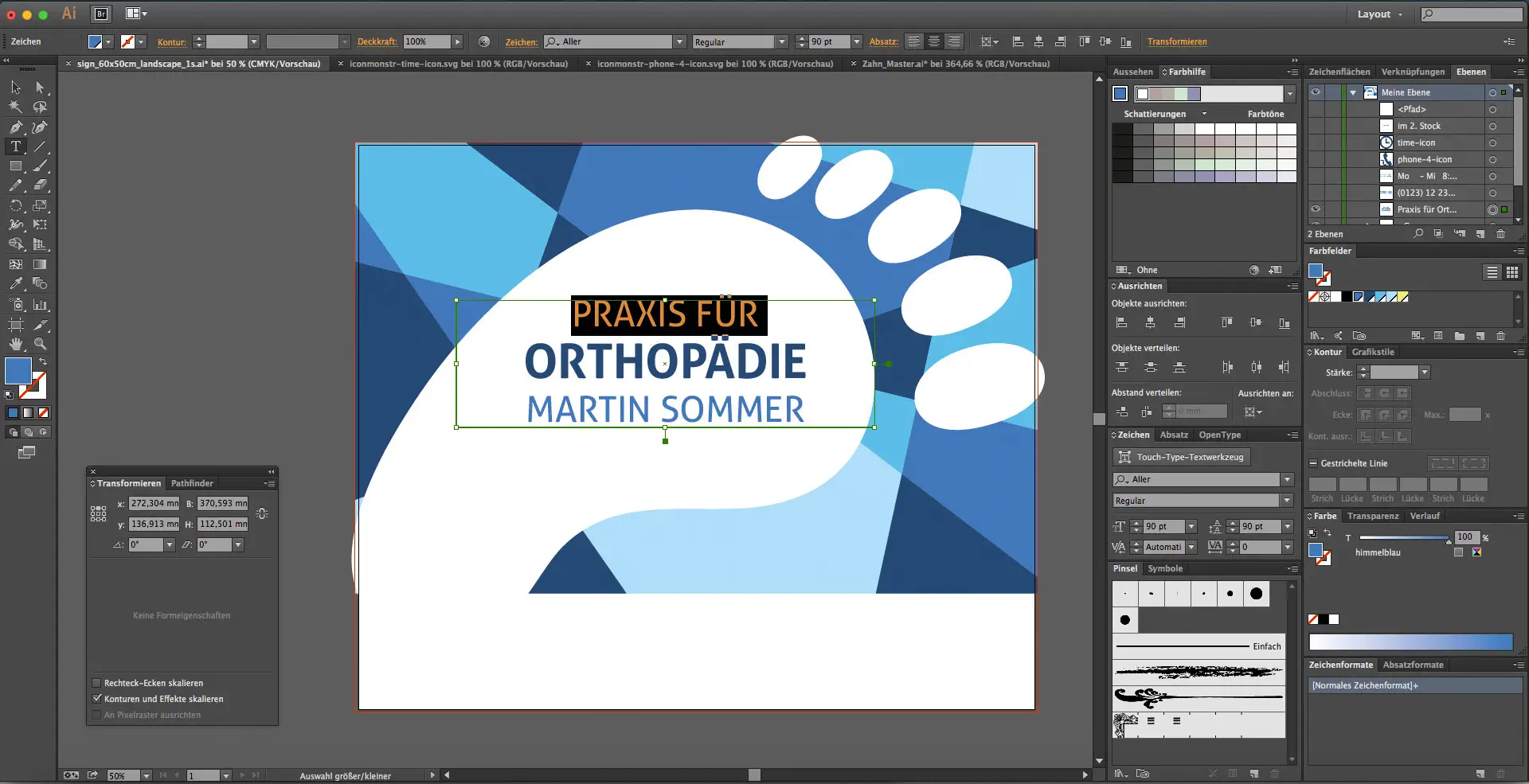Viewport: 1529px width, 784px height.
Task: Activate the Zoom tool
Action: coord(40,344)
